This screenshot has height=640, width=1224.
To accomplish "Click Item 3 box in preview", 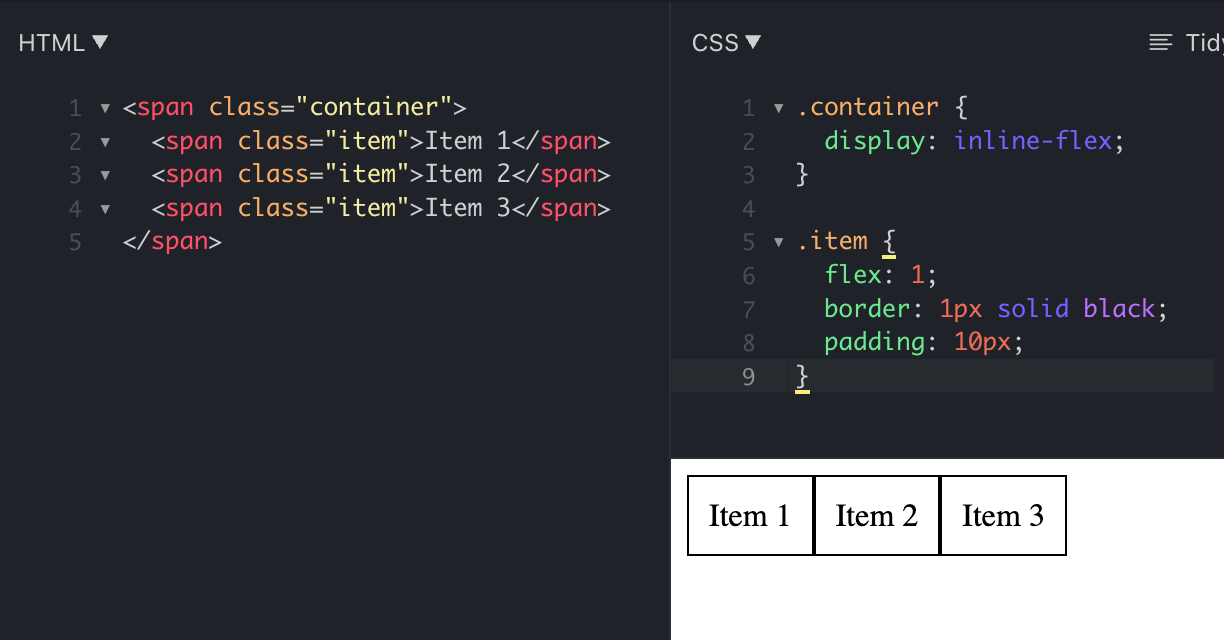I will tap(1003, 515).
